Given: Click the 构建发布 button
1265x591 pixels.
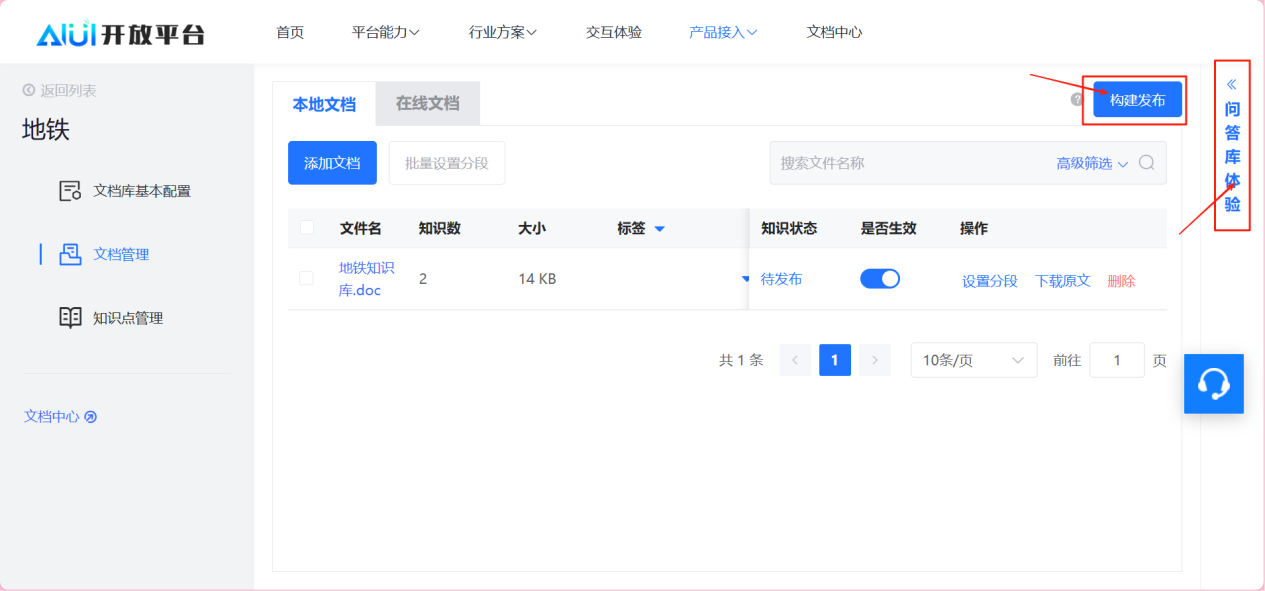Looking at the screenshot, I should pyautogui.click(x=1137, y=100).
